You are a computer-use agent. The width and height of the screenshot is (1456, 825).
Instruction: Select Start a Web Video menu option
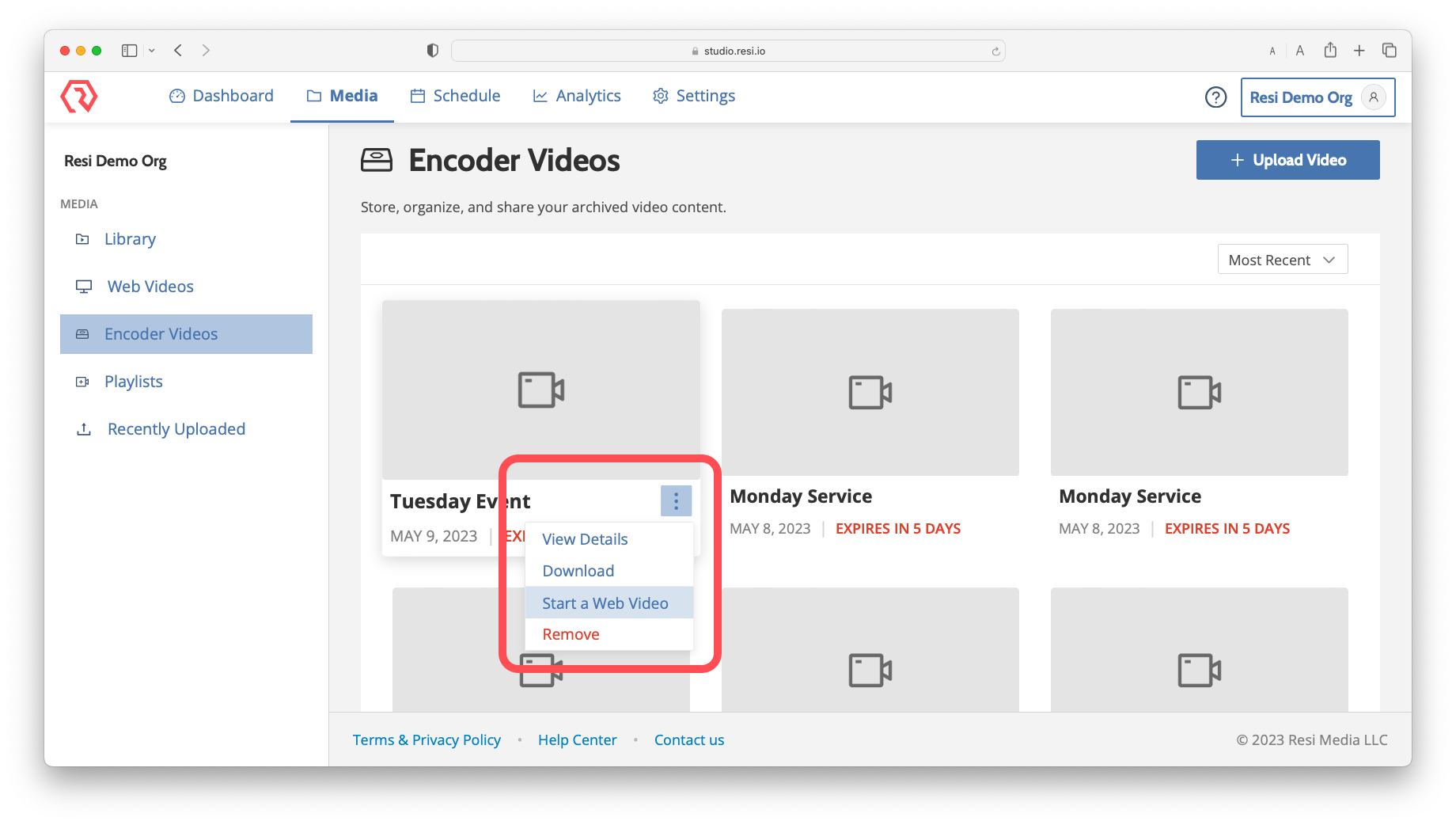click(x=605, y=603)
